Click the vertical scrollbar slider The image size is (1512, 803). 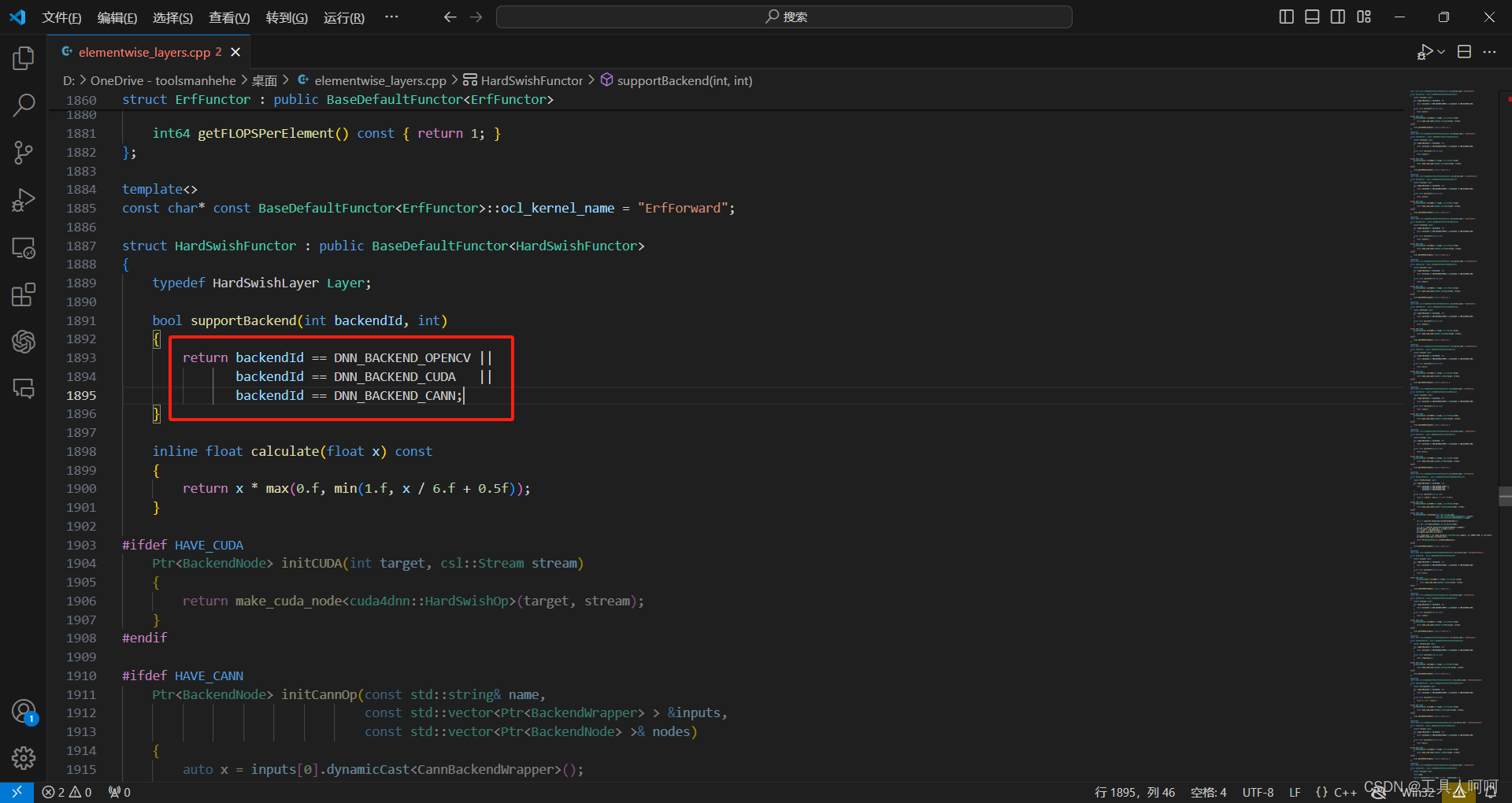[1506, 496]
